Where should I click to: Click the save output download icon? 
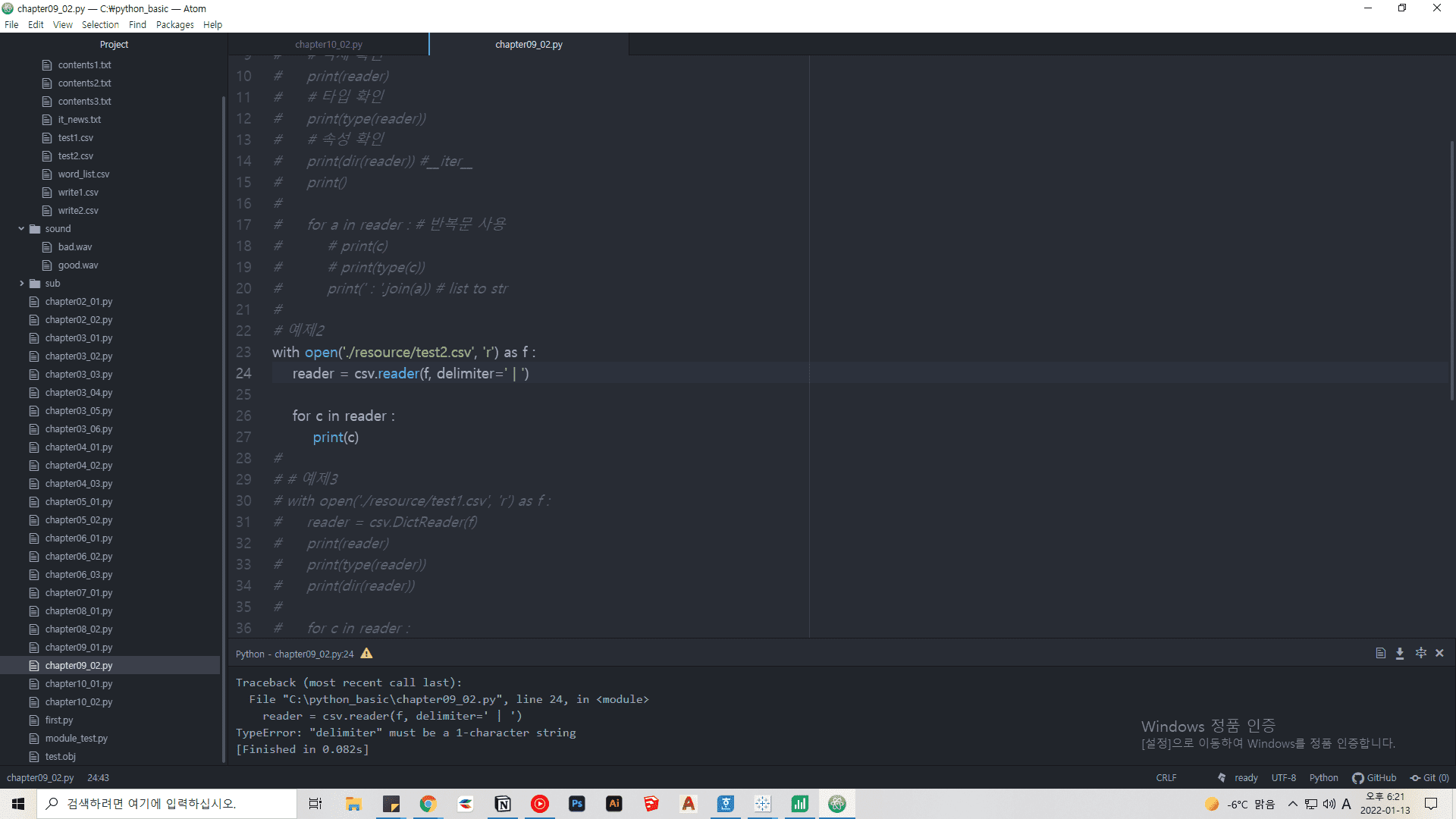1400,653
